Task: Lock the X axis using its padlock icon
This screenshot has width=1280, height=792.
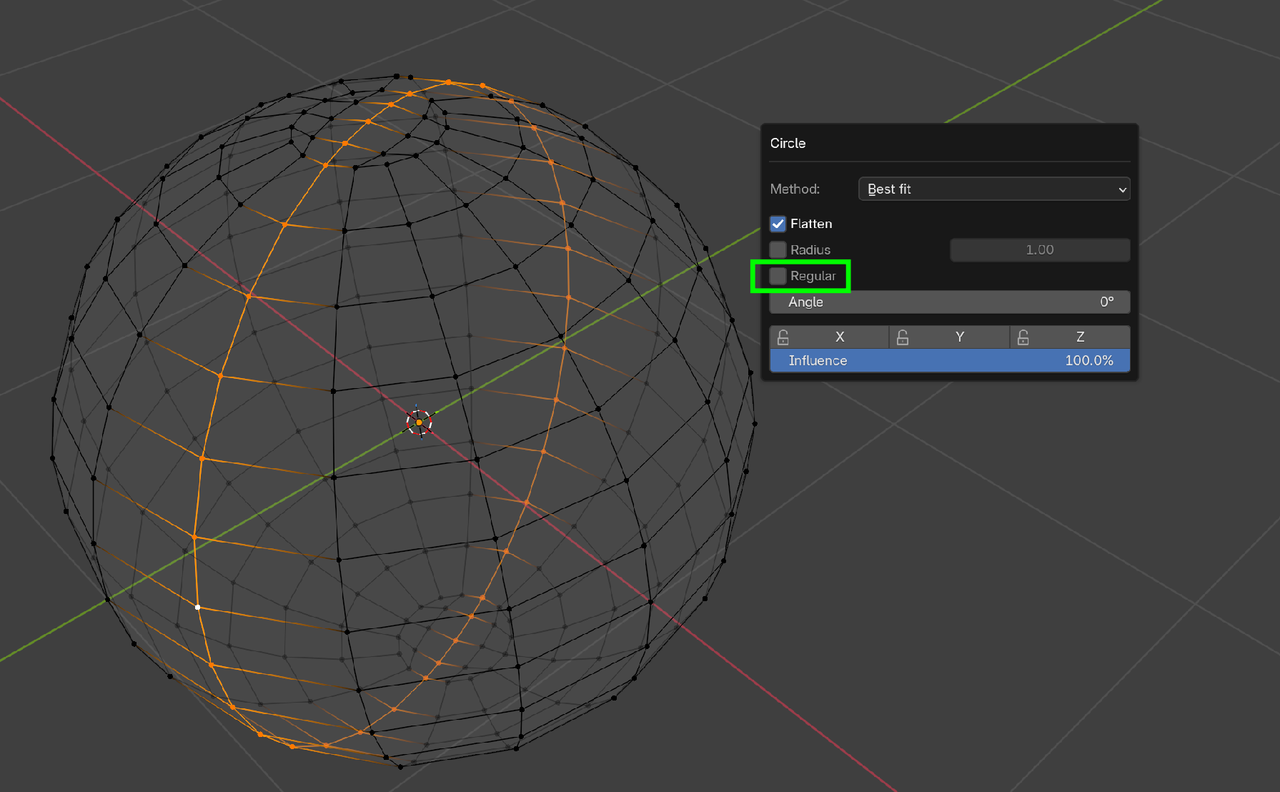Action: pos(785,337)
